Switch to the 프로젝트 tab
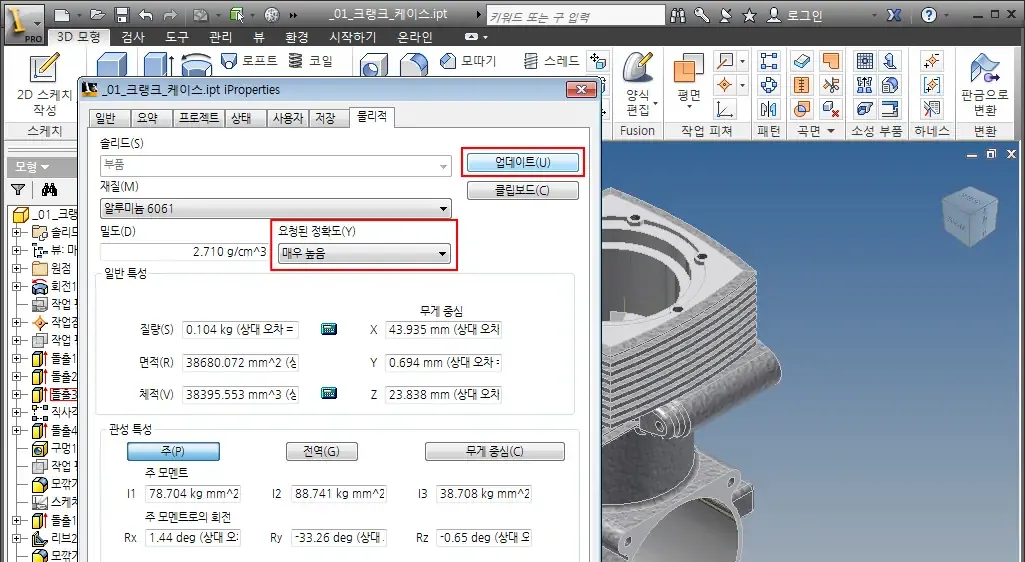 tap(199, 118)
